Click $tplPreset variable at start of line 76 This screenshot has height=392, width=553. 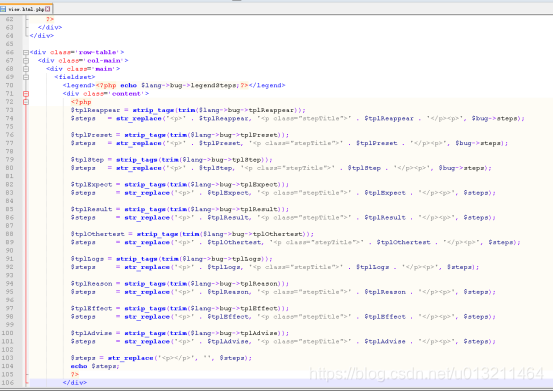tap(91, 135)
